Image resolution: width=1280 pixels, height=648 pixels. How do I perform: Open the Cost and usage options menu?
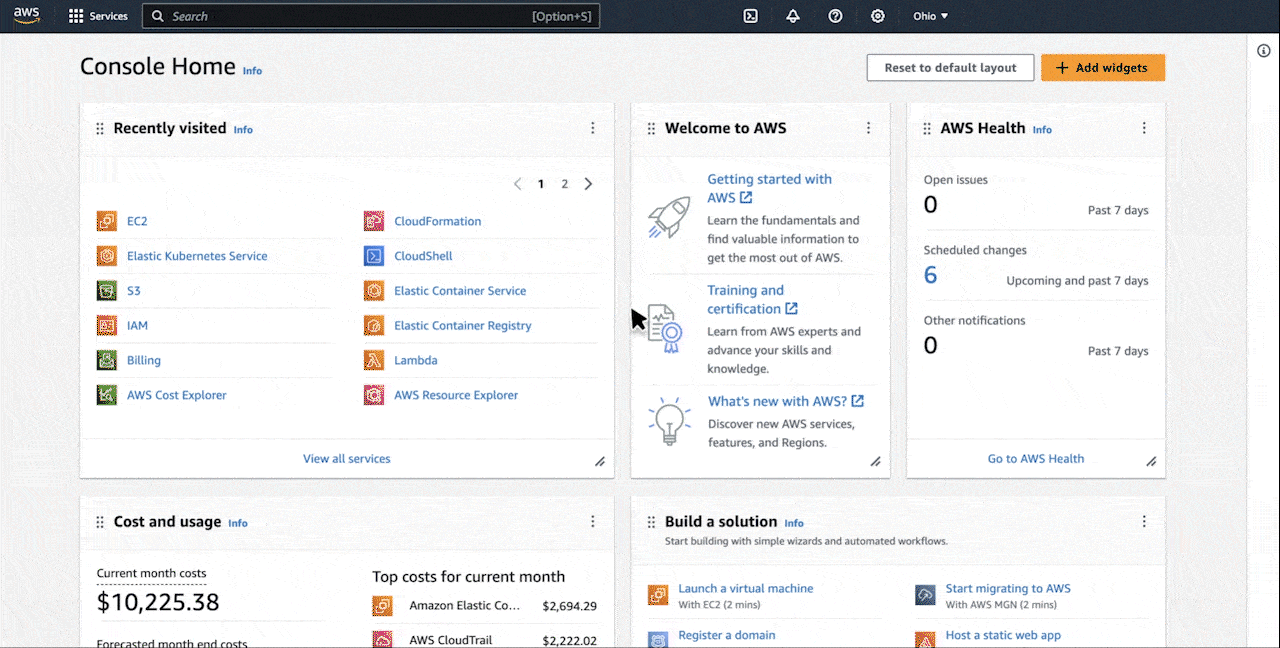592,521
